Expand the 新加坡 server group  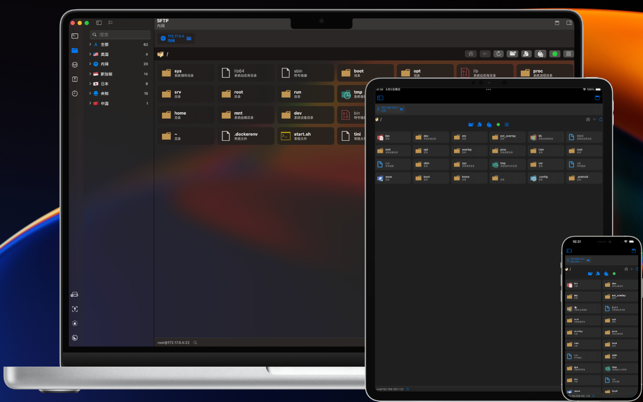click(91, 74)
